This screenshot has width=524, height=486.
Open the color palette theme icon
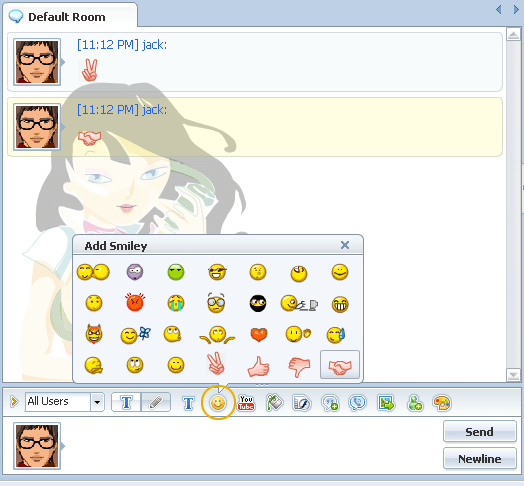[x=442, y=403]
